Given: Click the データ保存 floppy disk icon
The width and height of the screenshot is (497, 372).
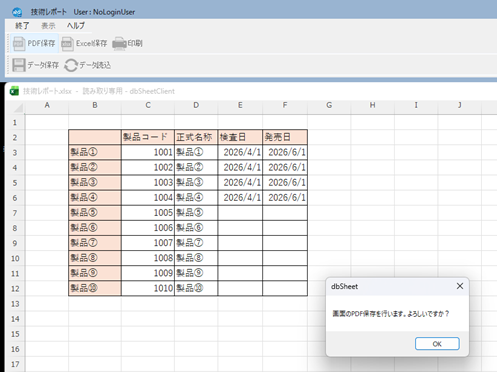Looking at the screenshot, I should [19, 65].
